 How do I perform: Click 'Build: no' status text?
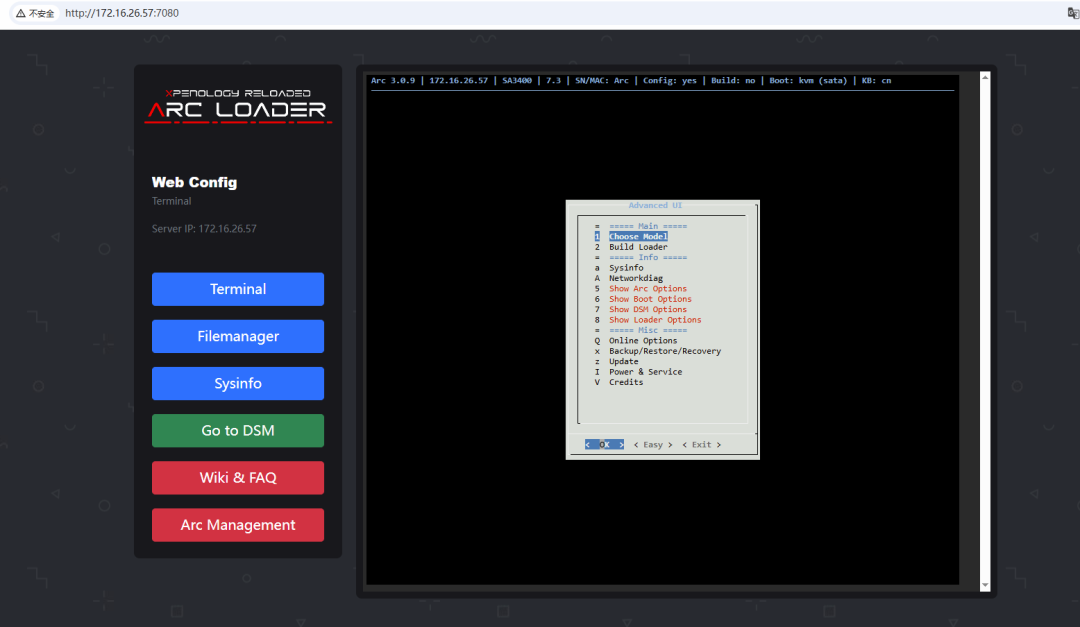(733, 81)
